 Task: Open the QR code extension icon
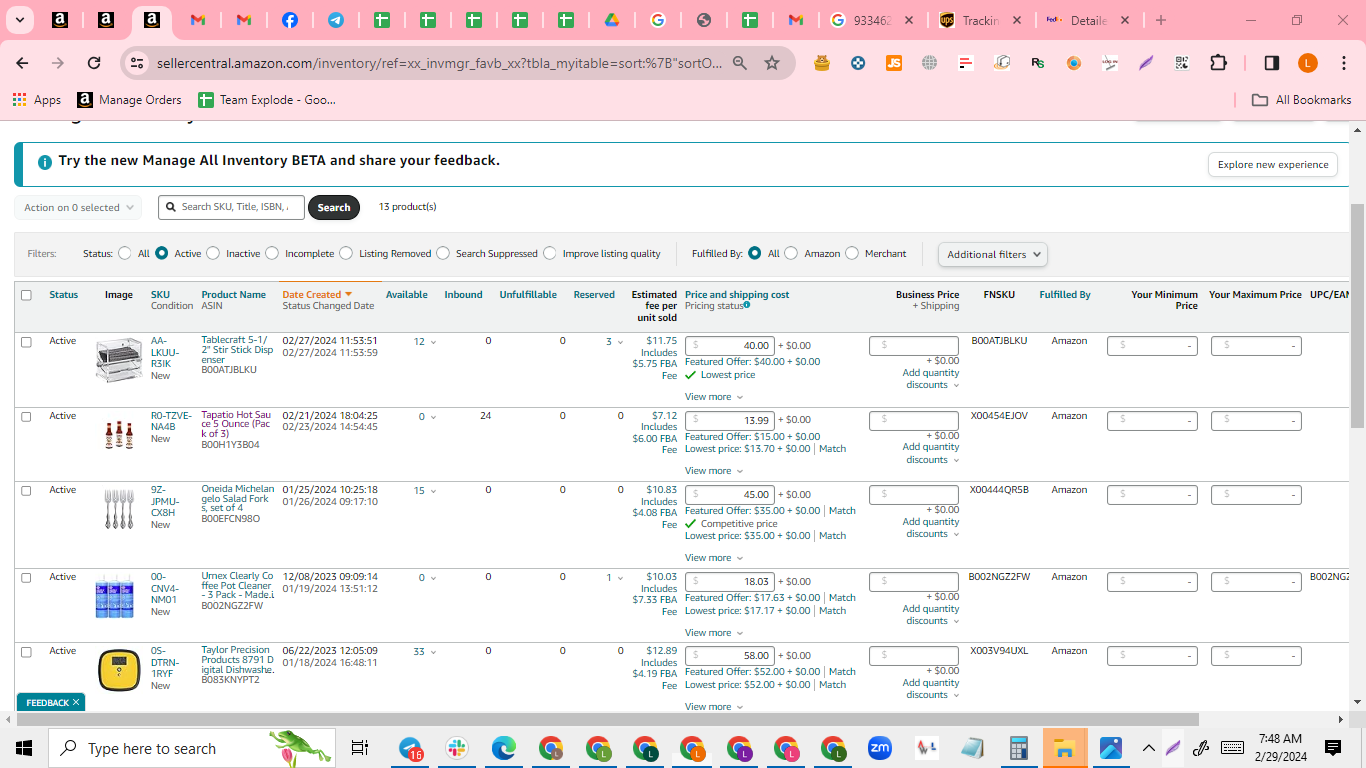pos(1182,63)
